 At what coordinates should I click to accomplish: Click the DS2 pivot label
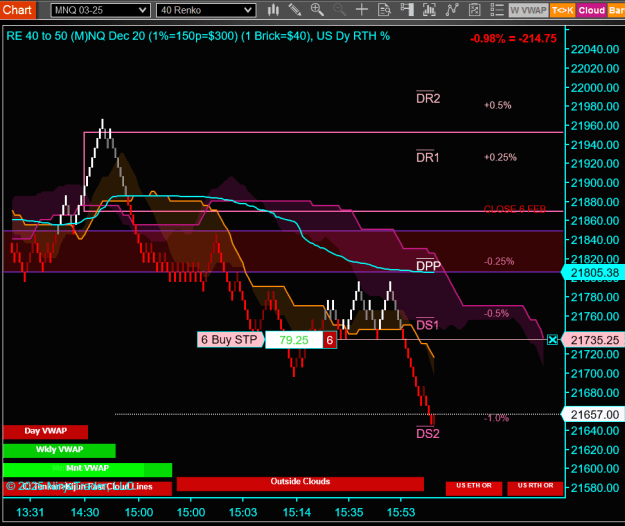[x=428, y=434]
